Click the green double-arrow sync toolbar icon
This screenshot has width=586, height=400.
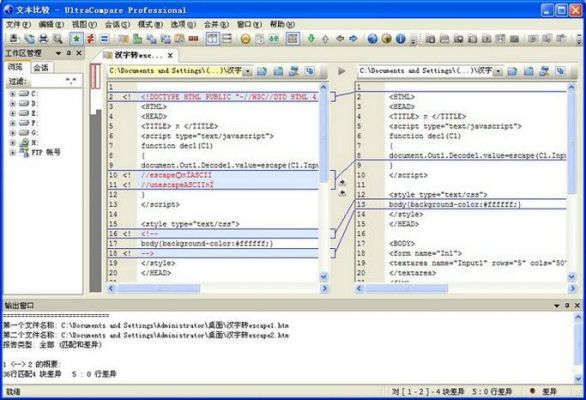274,39
